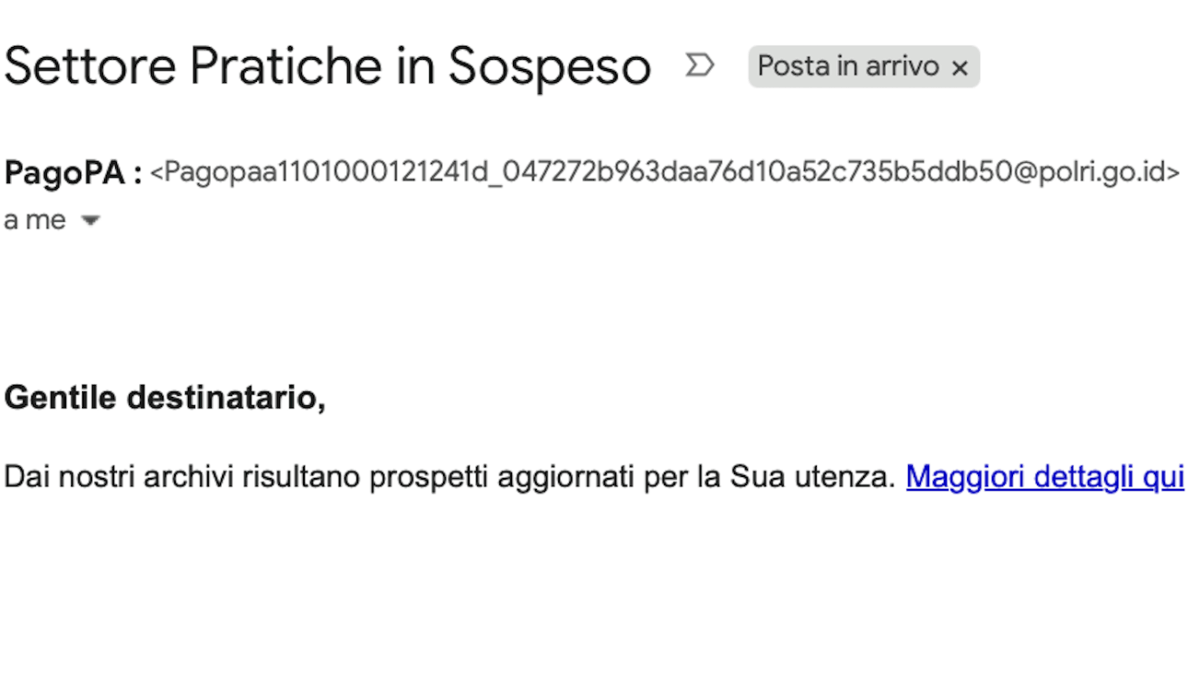1200x675 pixels.
Task: Click the Gentile destinatario greeting
Action: tap(165, 398)
